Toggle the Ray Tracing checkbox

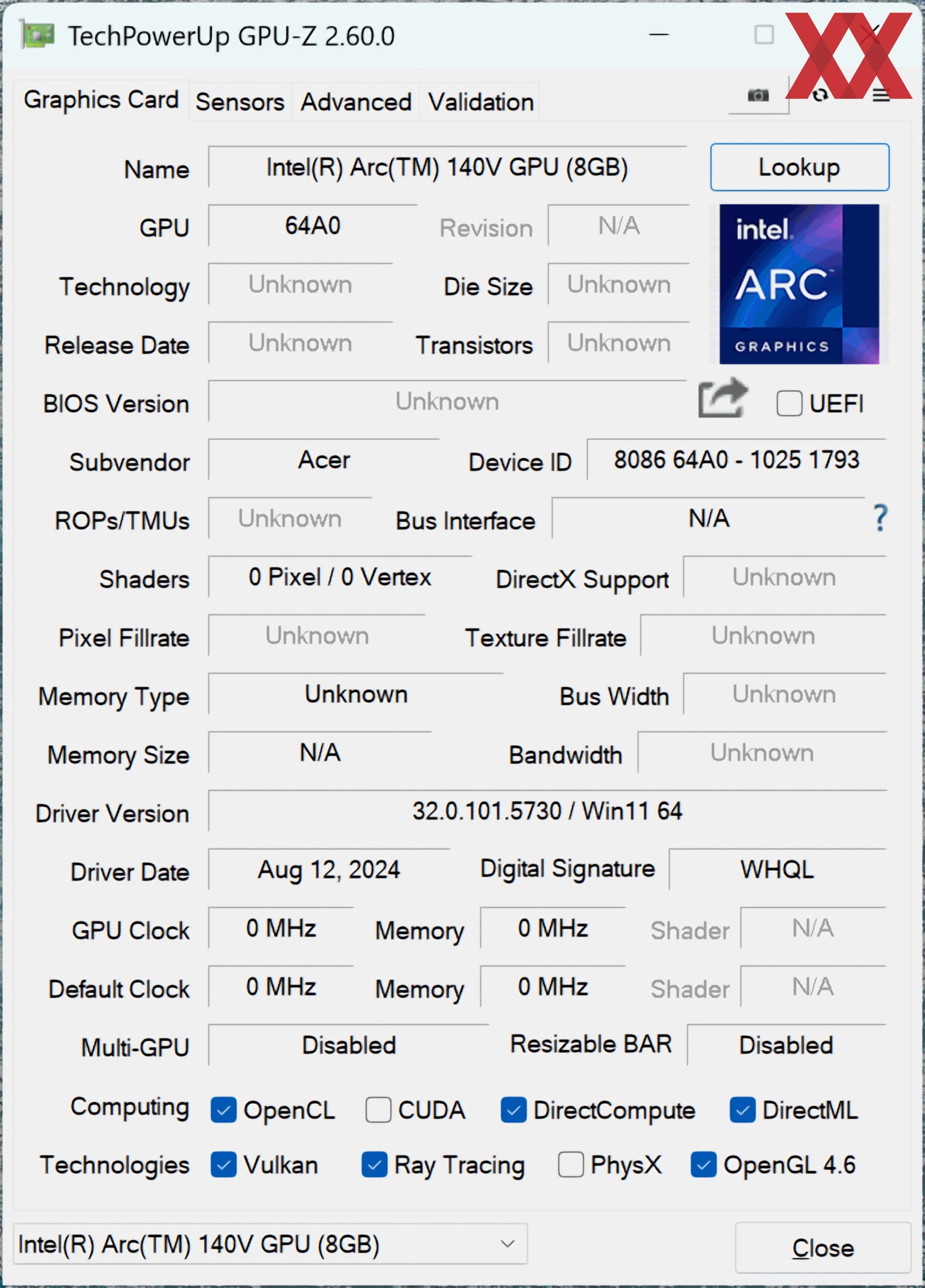pyautogui.click(x=374, y=1165)
